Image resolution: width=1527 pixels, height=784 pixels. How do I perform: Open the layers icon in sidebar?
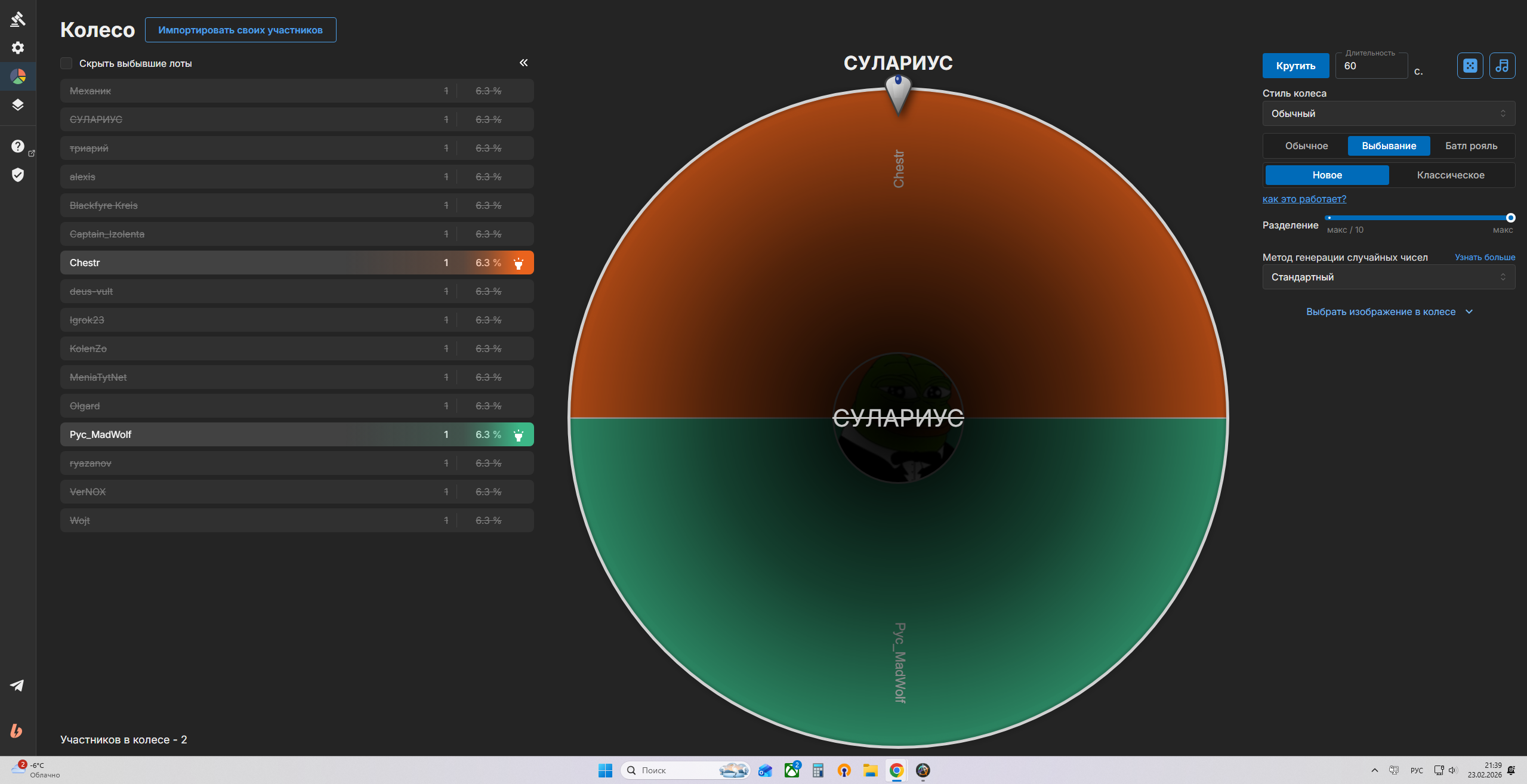pyautogui.click(x=18, y=105)
